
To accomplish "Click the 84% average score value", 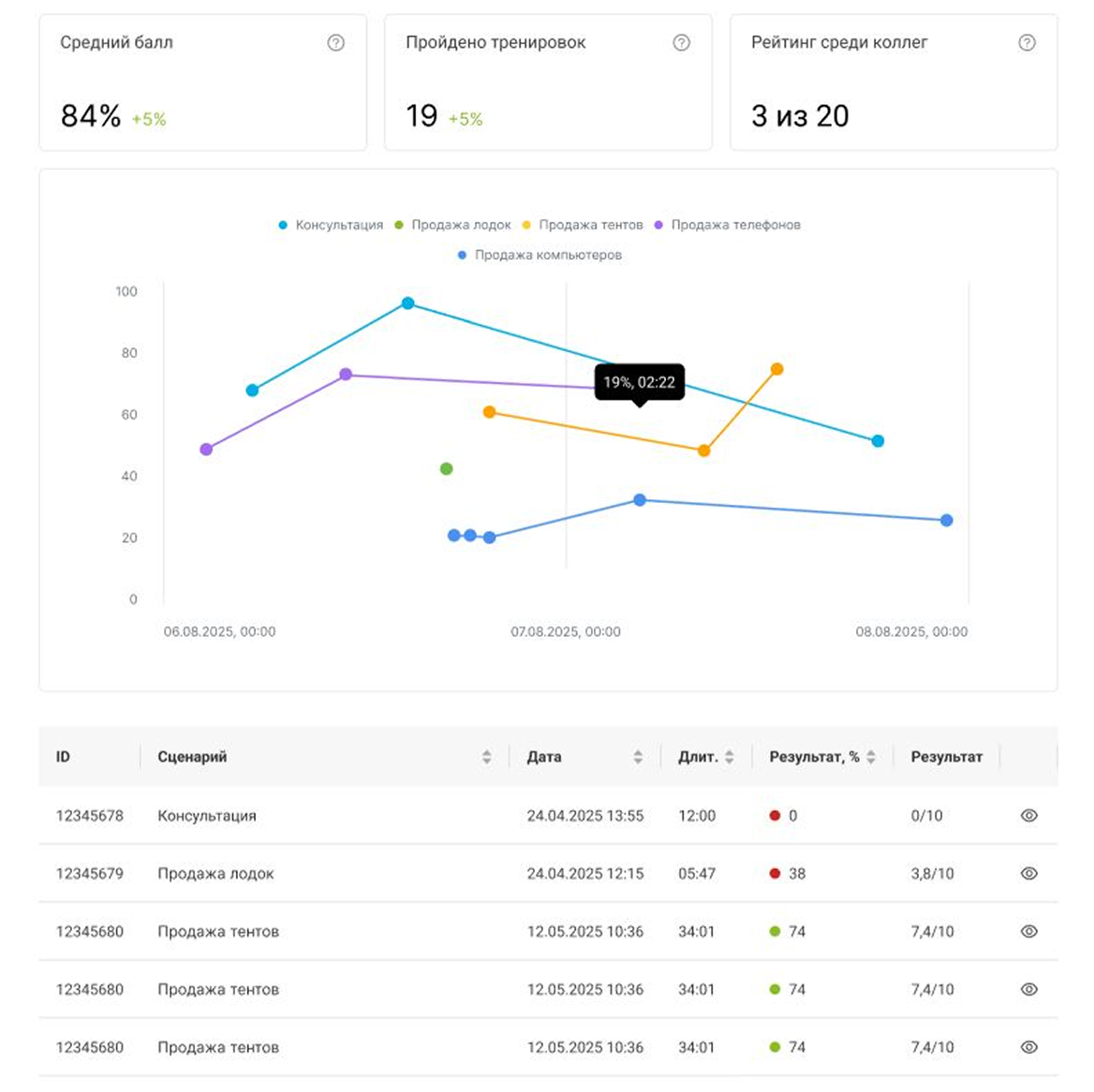I will click(x=91, y=116).
